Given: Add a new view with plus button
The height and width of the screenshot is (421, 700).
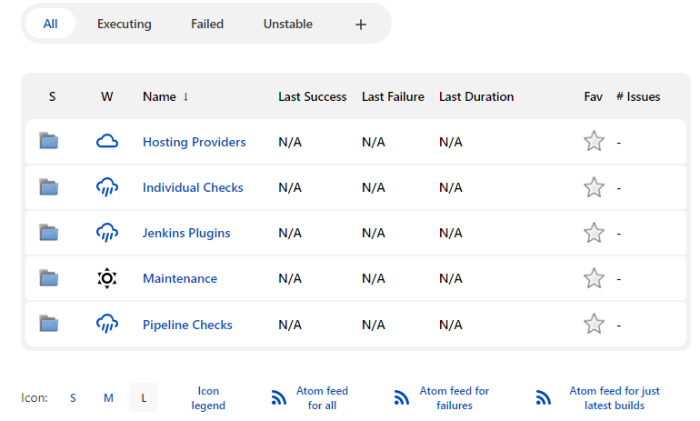Looking at the screenshot, I should [361, 24].
